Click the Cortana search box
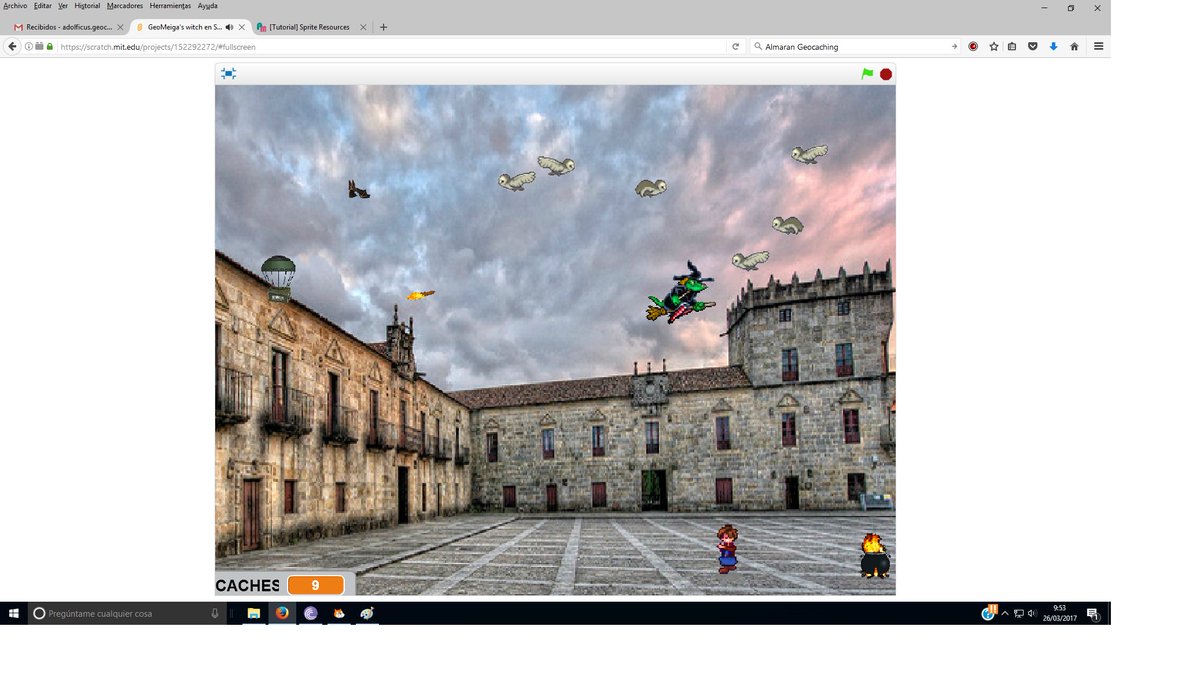This screenshot has height=674, width=1200. tap(128, 613)
